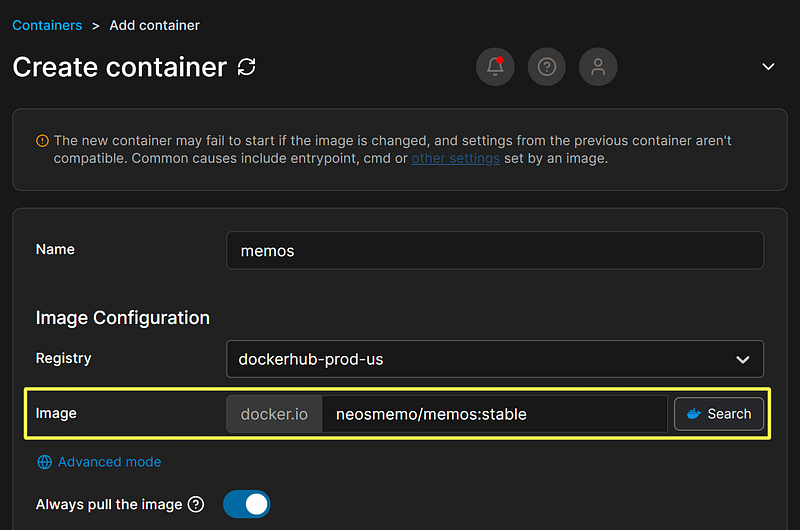Click the docker.io registry prefix

pyautogui.click(x=274, y=414)
